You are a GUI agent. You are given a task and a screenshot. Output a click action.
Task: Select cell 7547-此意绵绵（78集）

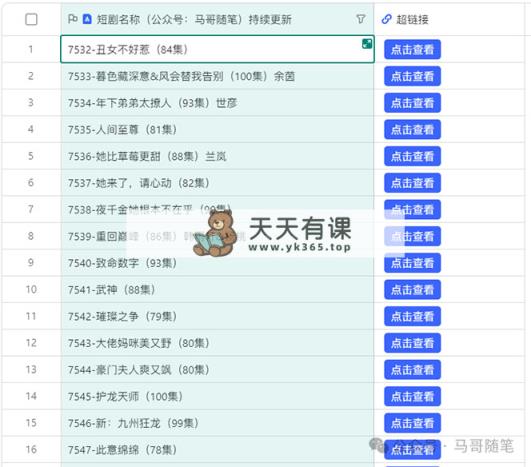point(217,450)
